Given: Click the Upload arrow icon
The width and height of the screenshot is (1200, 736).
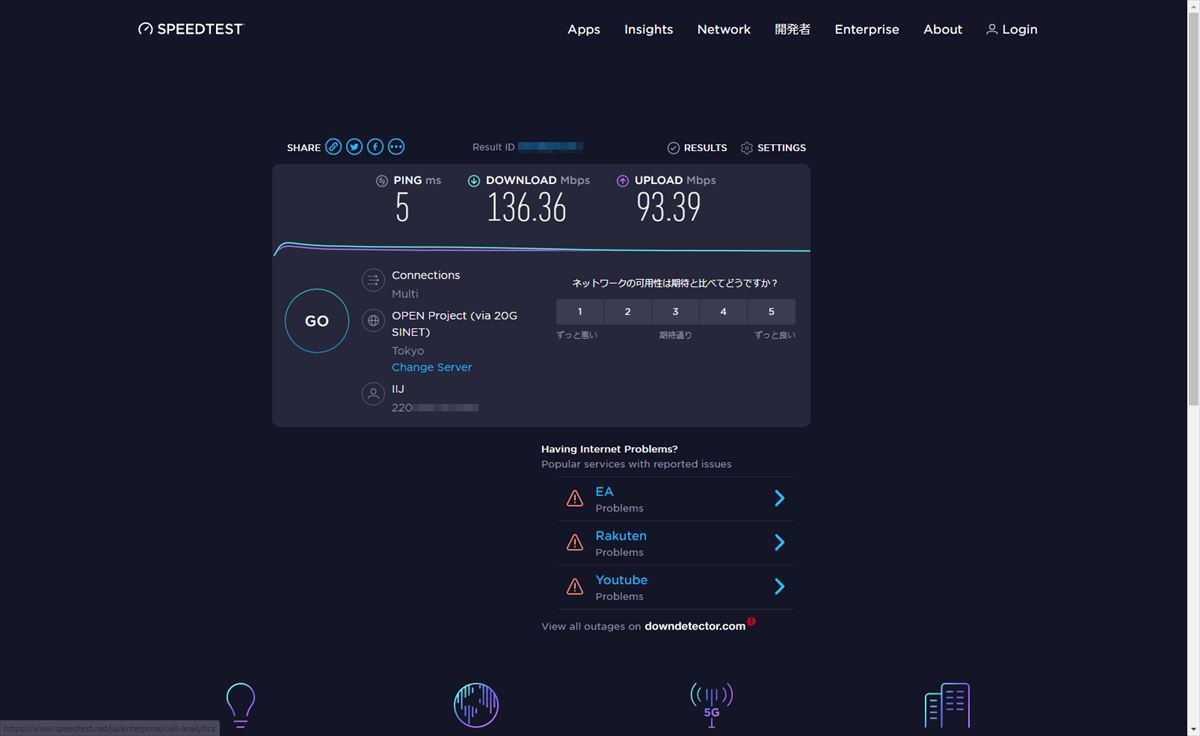Looking at the screenshot, I should [x=623, y=181].
